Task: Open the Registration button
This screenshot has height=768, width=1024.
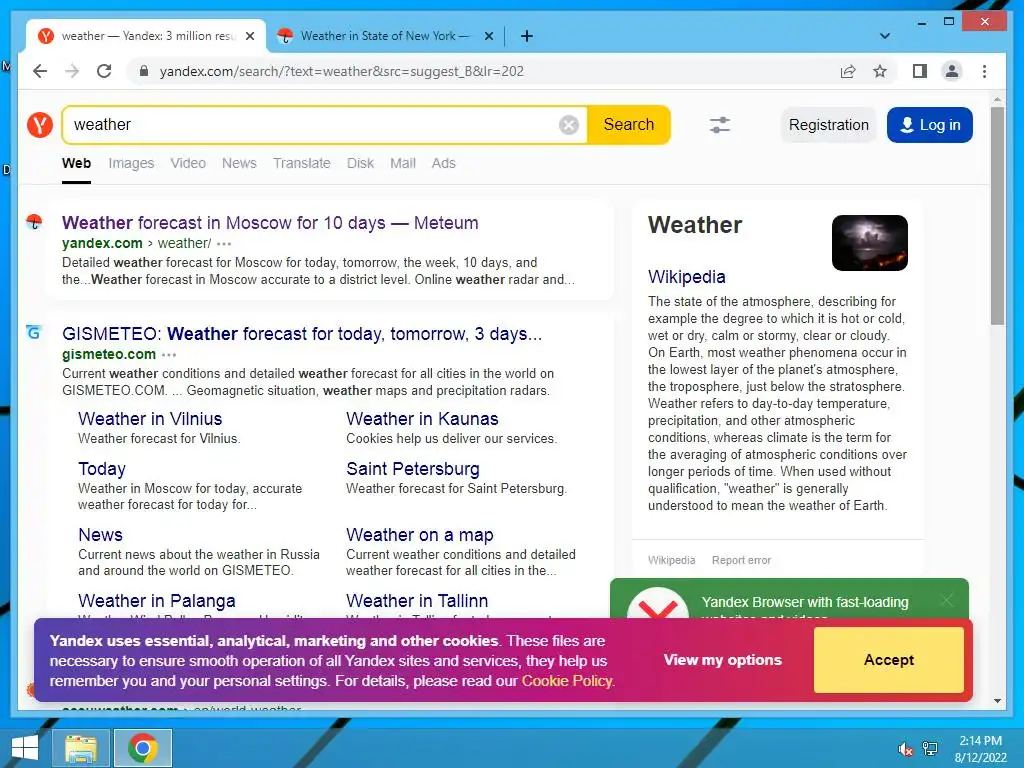Action: [x=829, y=125]
